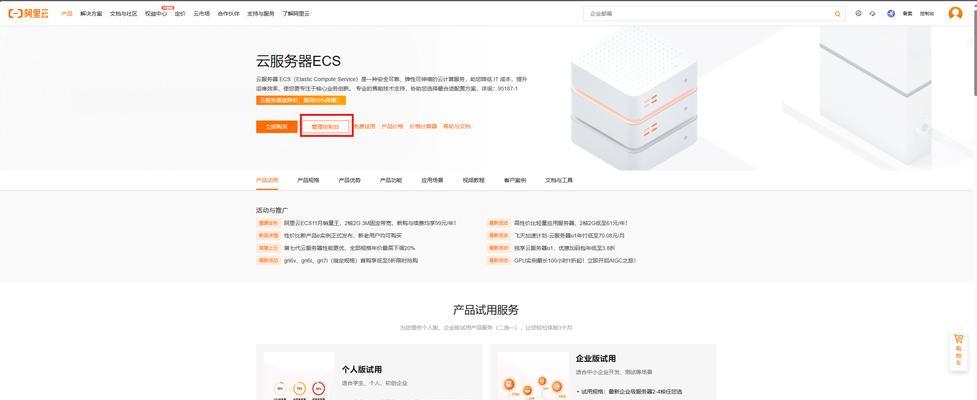Image resolution: width=977 pixels, height=400 pixels.
Task: Click the 帮助与文档 link
Action: point(457,126)
